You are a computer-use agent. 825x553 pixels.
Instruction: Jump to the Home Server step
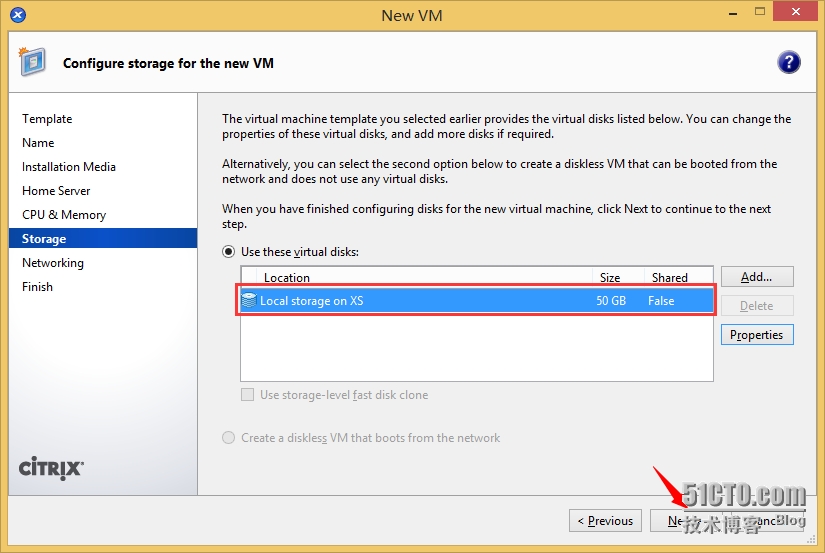[x=56, y=191]
